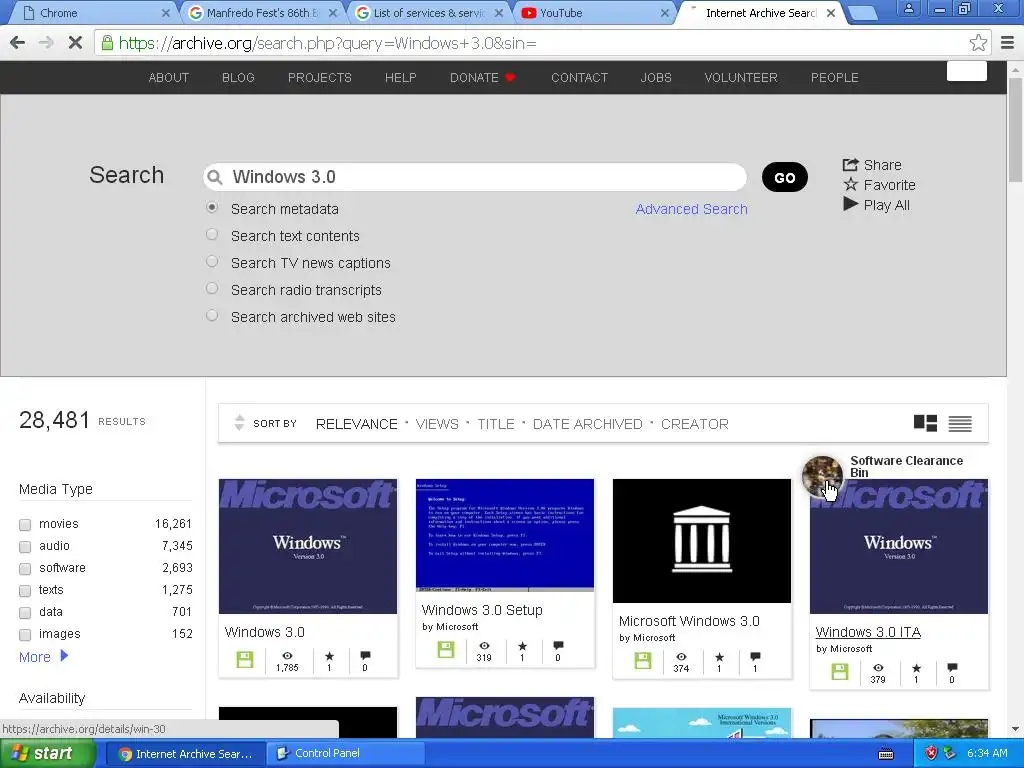Click floppy icon on Microsoft Windows 3.0 card
1024x768 pixels.
tap(643, 660)
